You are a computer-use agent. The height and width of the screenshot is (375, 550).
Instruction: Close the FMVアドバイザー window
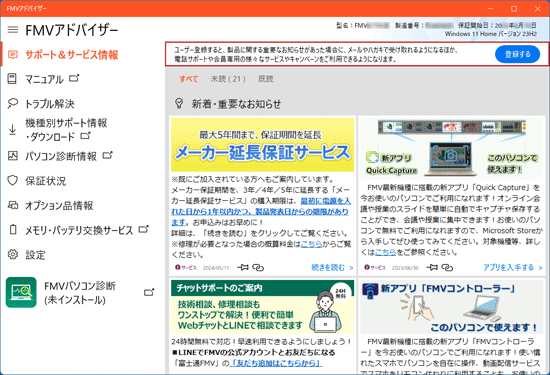(537, 8)
